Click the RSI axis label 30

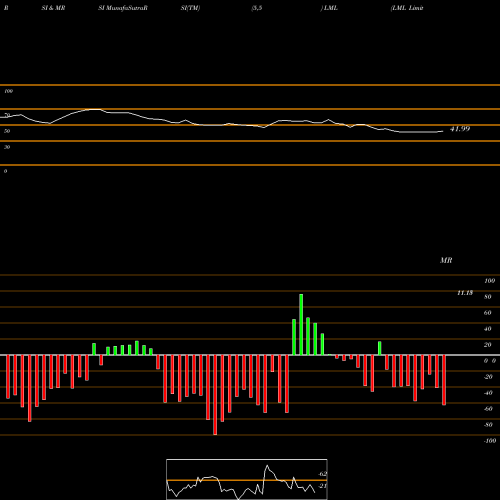coord(7,147)
